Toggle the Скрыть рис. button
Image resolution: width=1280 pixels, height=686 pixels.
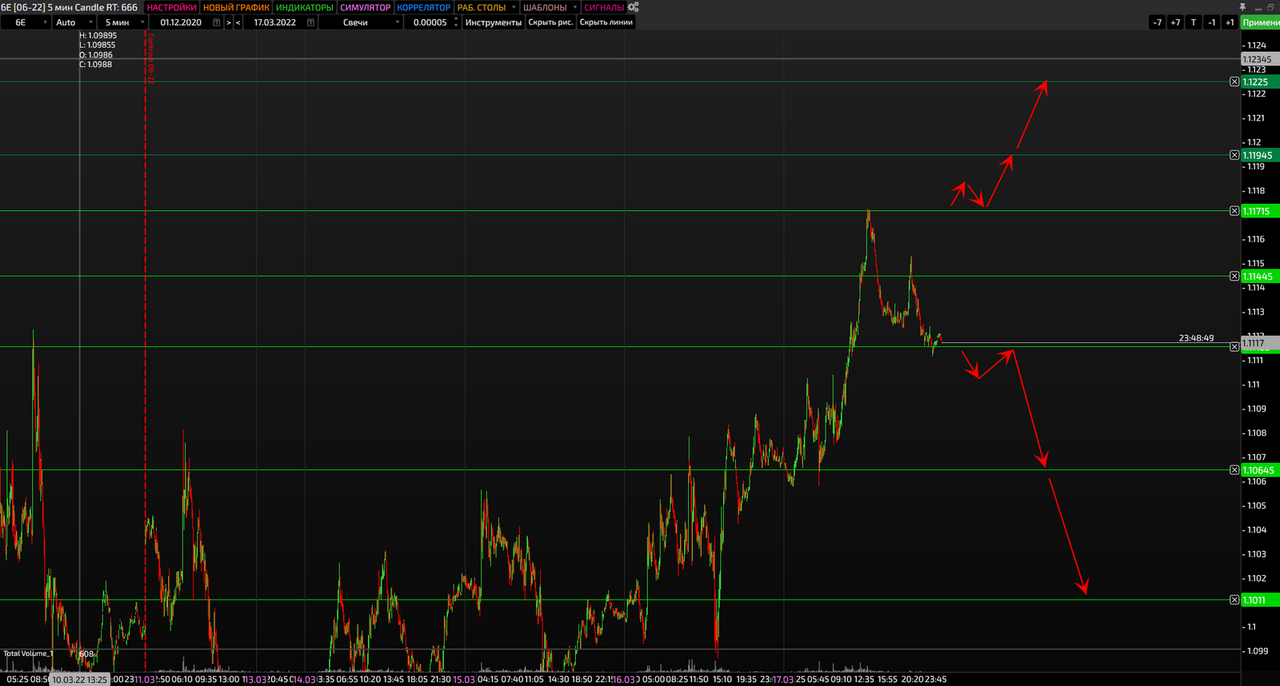tap(551, 22)
